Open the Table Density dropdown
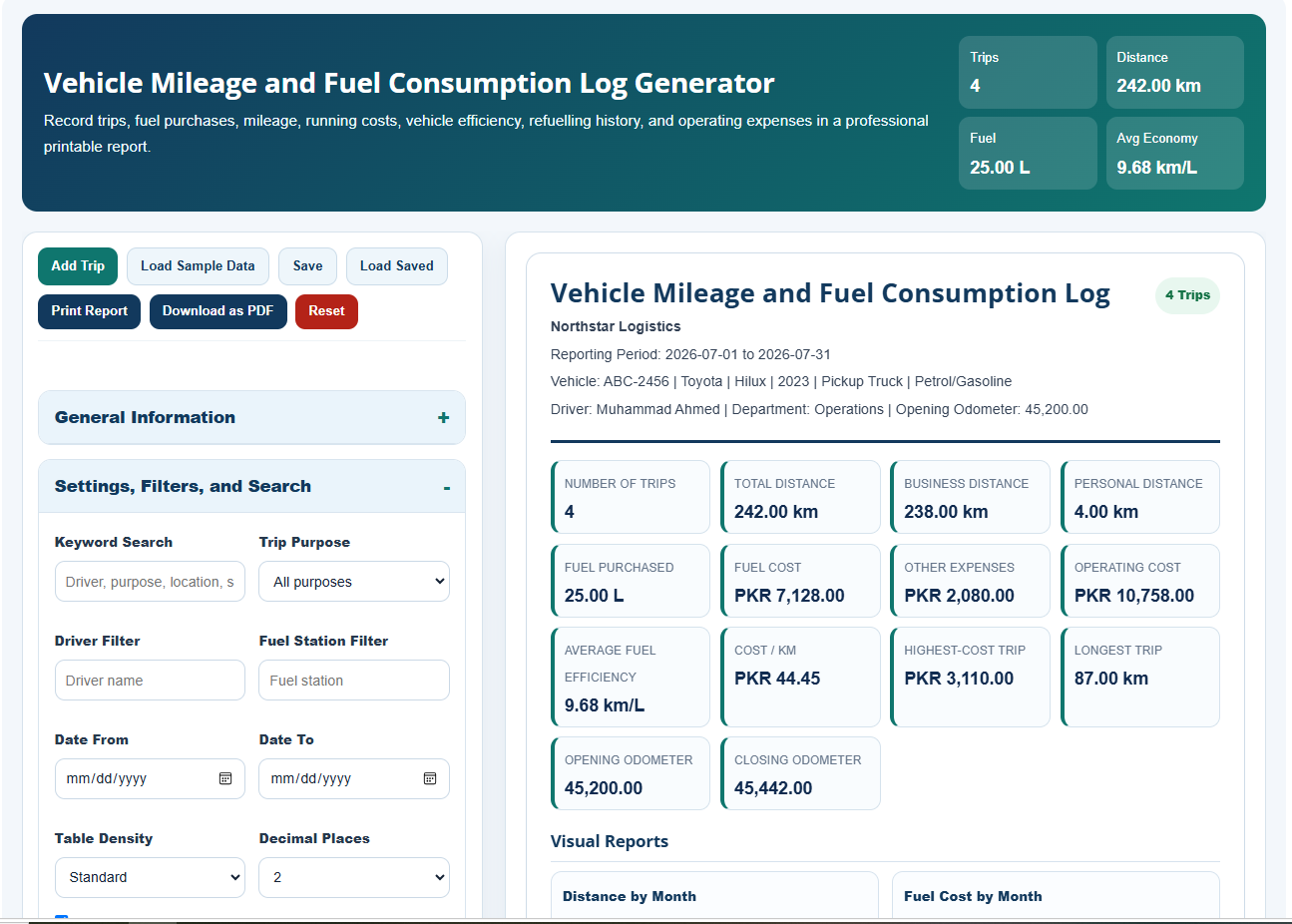The image size is (1292, 924). click(150, 877)
